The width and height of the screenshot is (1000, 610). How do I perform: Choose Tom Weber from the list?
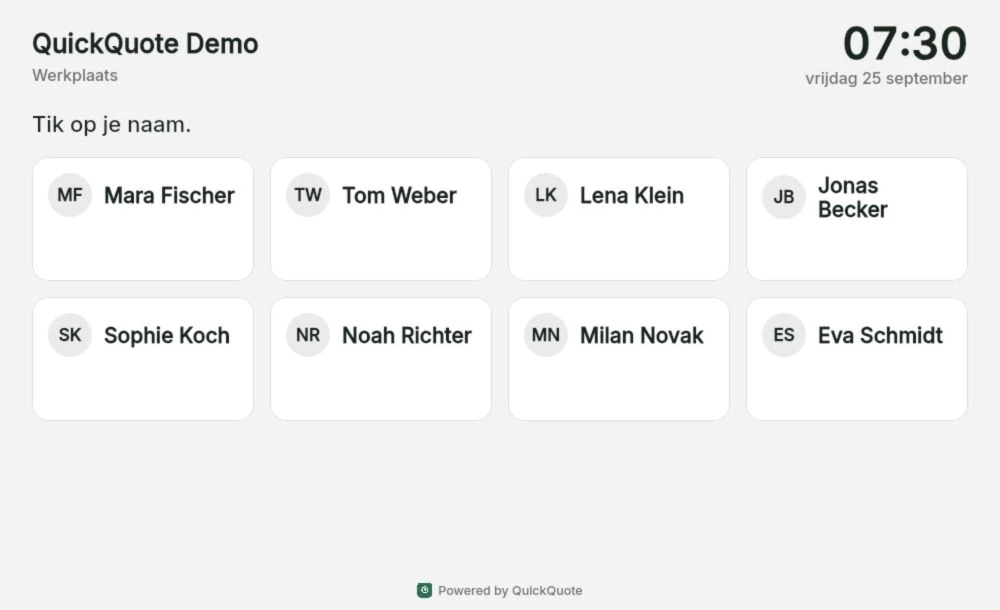click(381, 219)
